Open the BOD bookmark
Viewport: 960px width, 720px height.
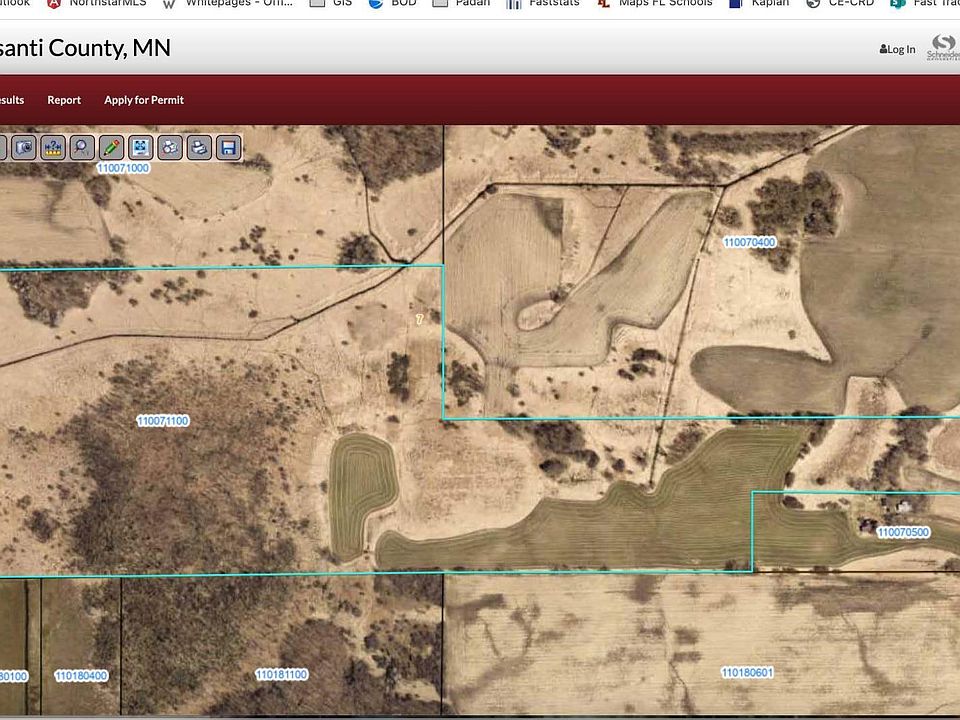pyautogui.click(x=393, y=3)
